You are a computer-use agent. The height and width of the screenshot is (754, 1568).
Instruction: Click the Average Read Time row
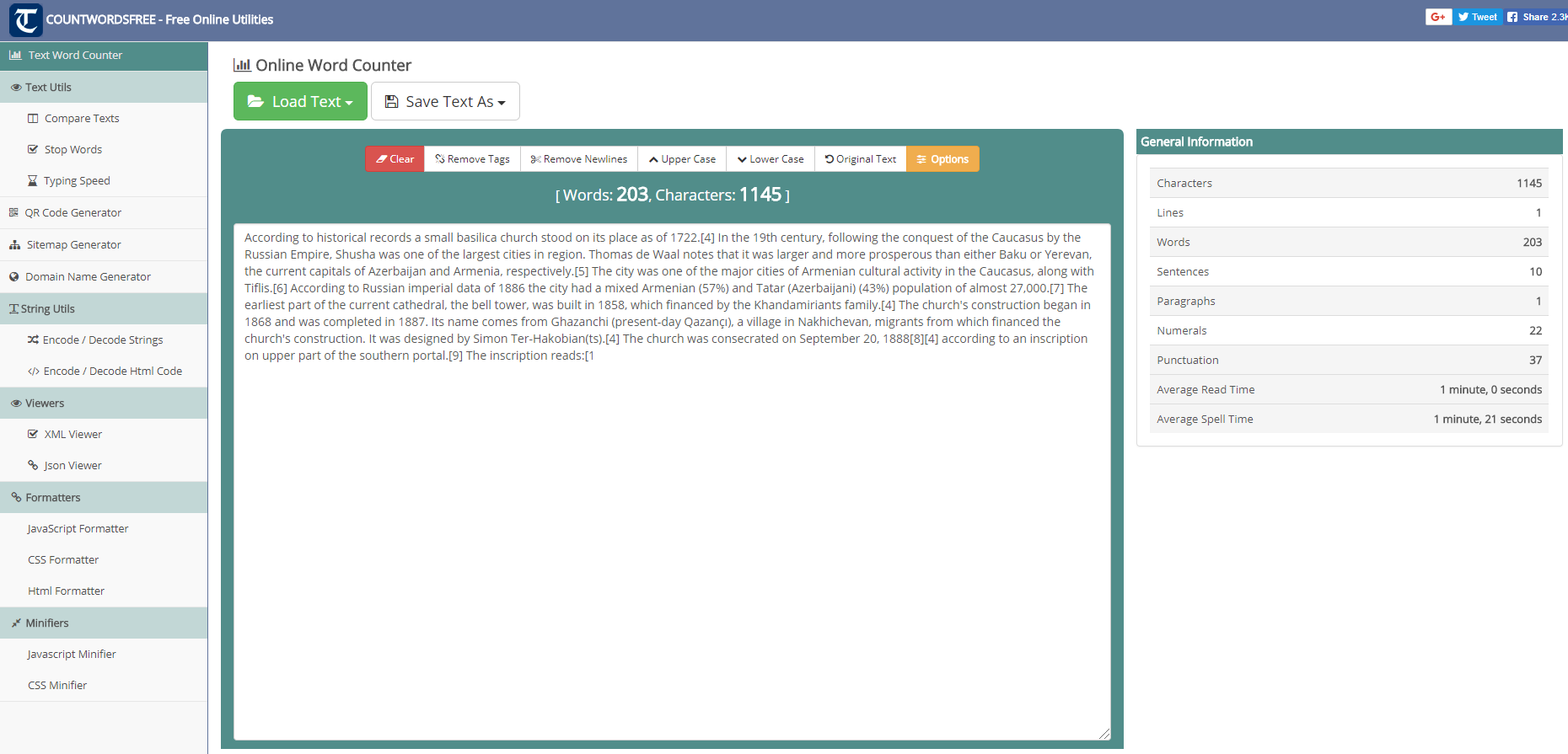coord(1349,389)
